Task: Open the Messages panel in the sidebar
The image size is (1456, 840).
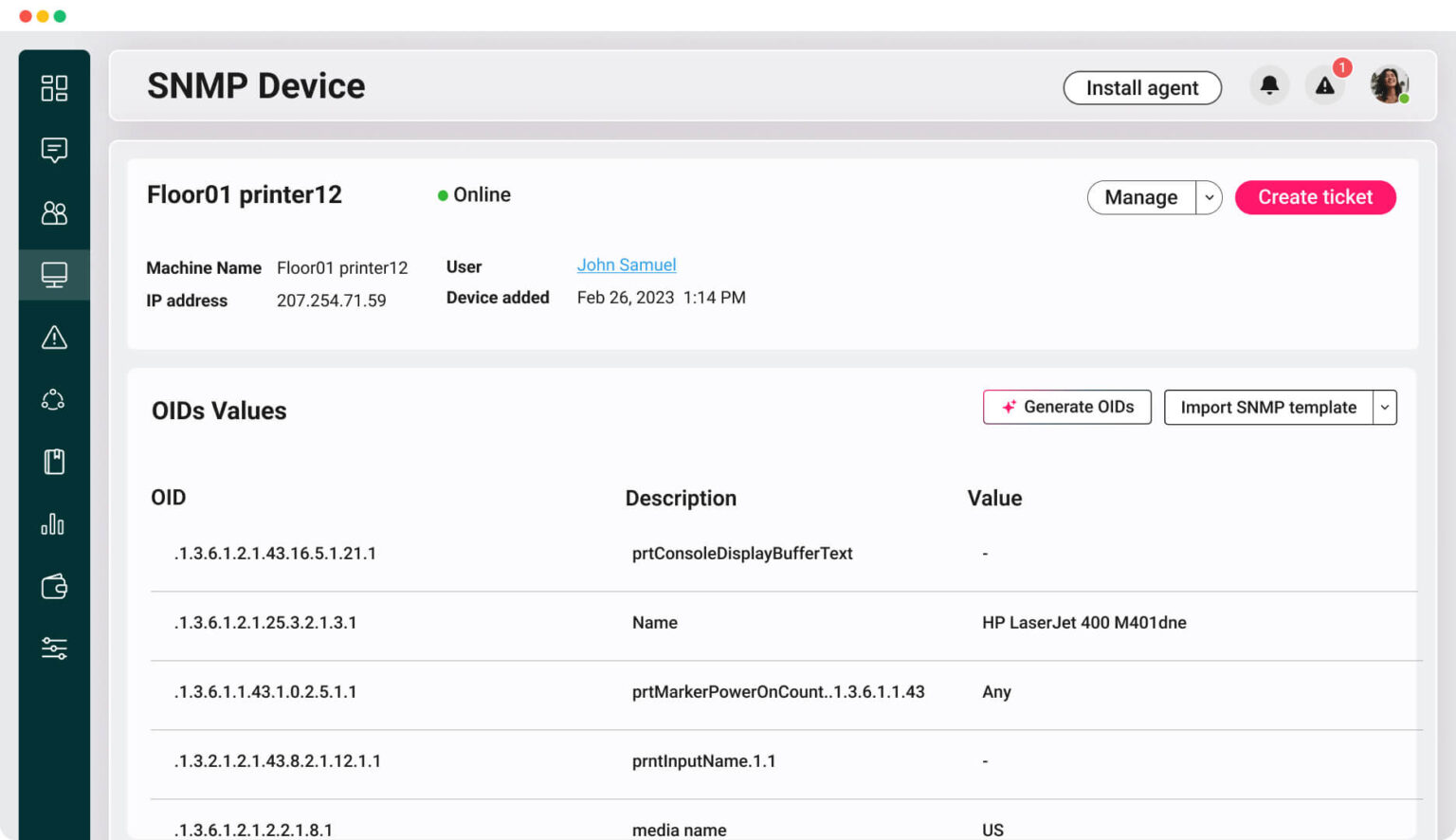Action: (x=54, y=150)
